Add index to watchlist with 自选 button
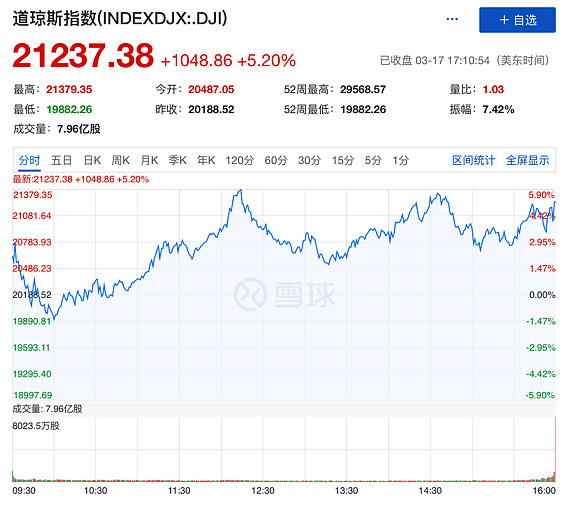The image size is (573, 509). click(517, 20)
